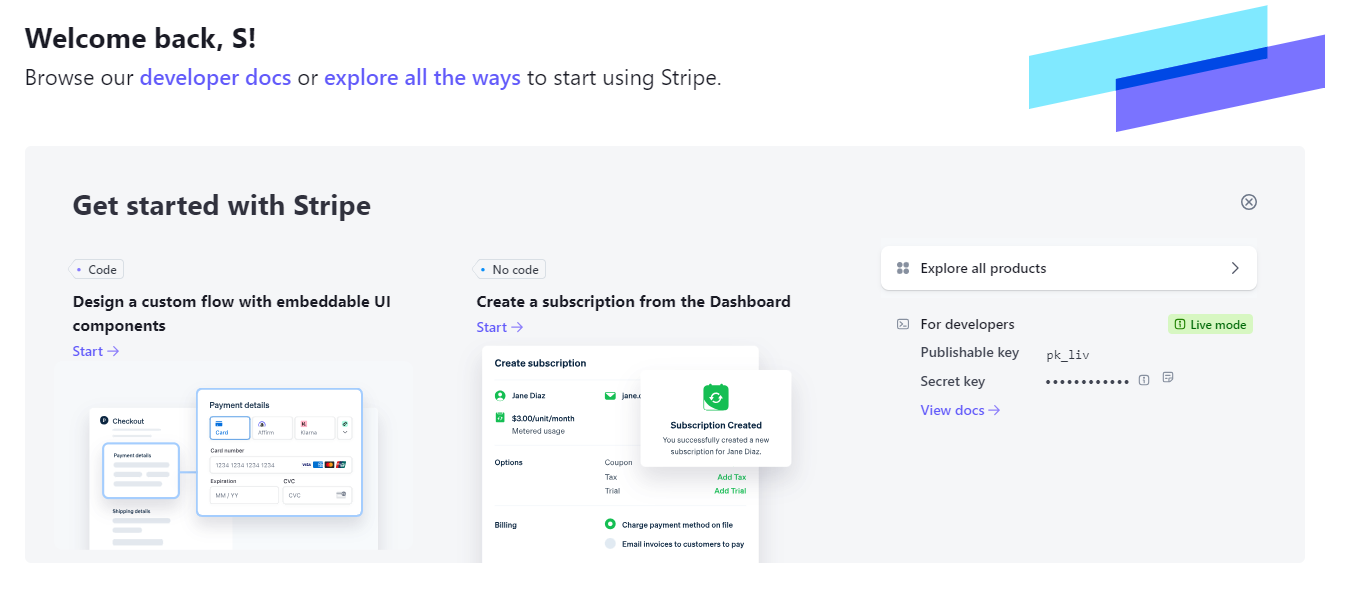Start the Create a subscription guide
Viewport: 1352px width, 613px height.
click(500, 327)
